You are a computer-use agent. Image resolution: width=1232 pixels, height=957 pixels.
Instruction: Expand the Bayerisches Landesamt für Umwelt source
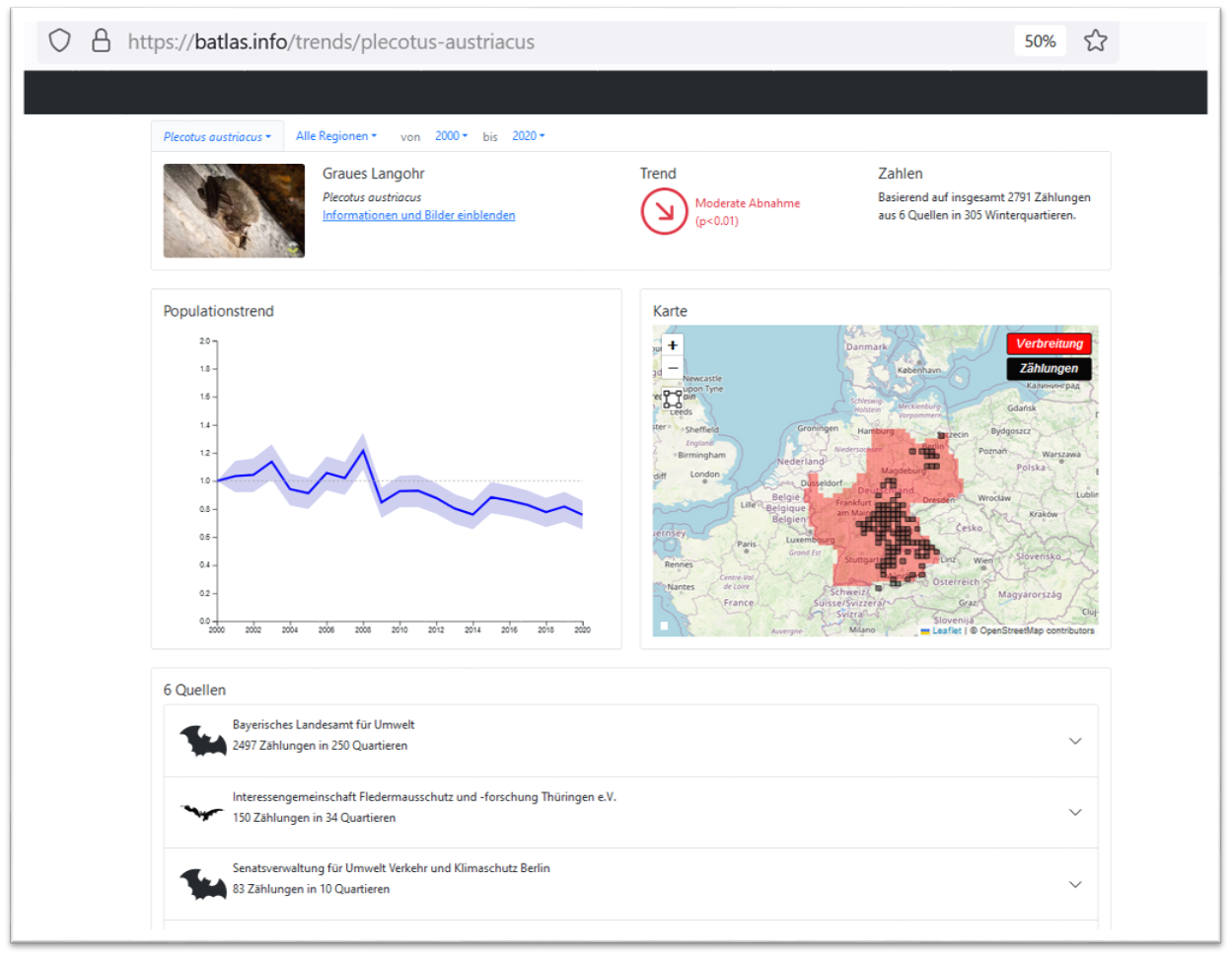1075,741
